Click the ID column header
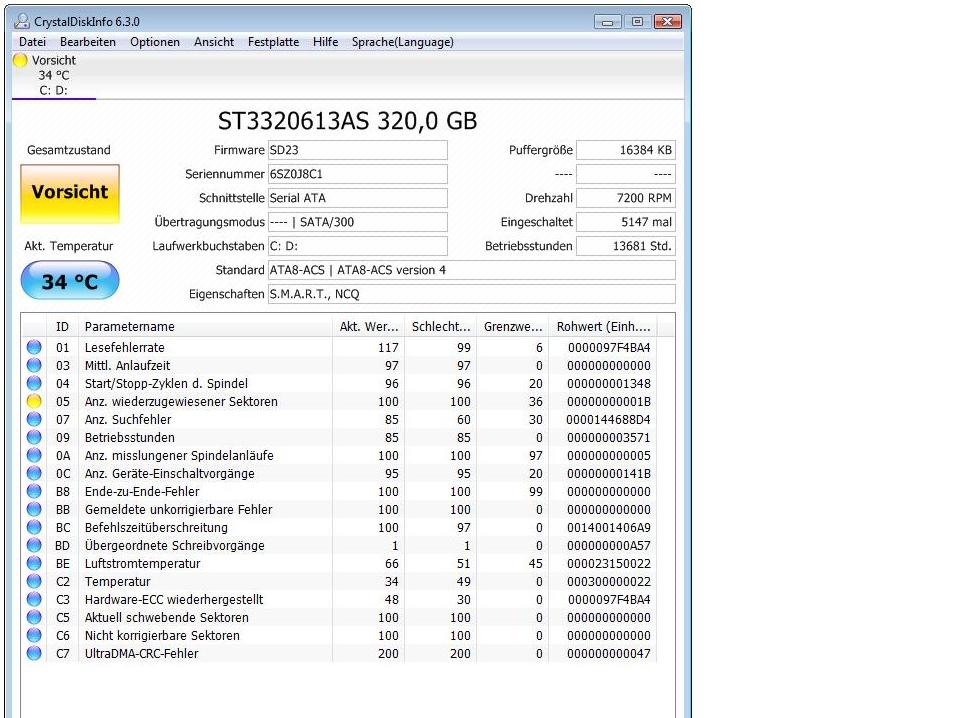 point(63,326)
